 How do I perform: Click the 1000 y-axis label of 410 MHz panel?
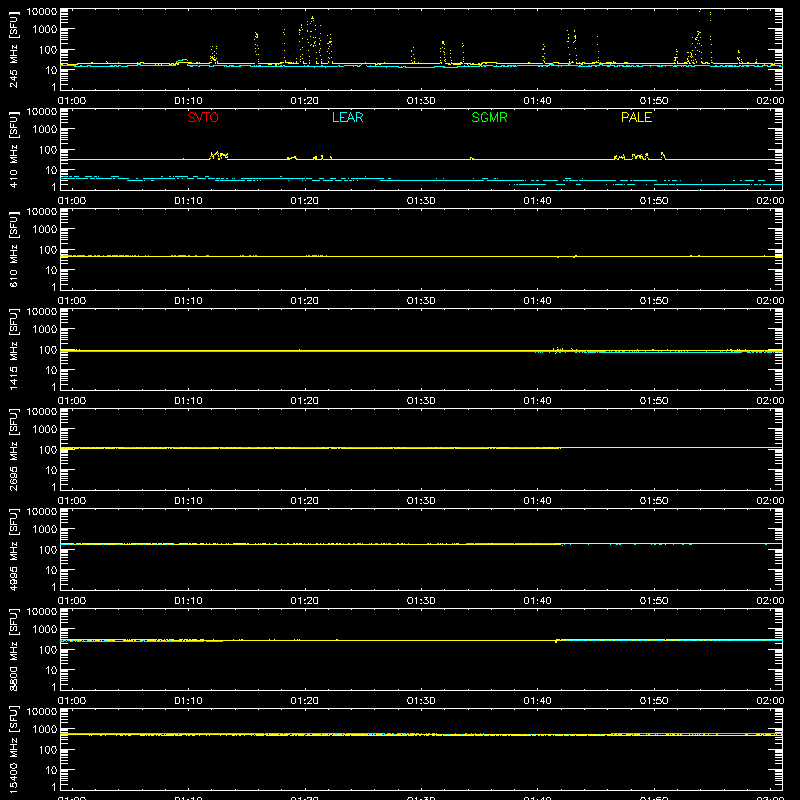point(45,130)
